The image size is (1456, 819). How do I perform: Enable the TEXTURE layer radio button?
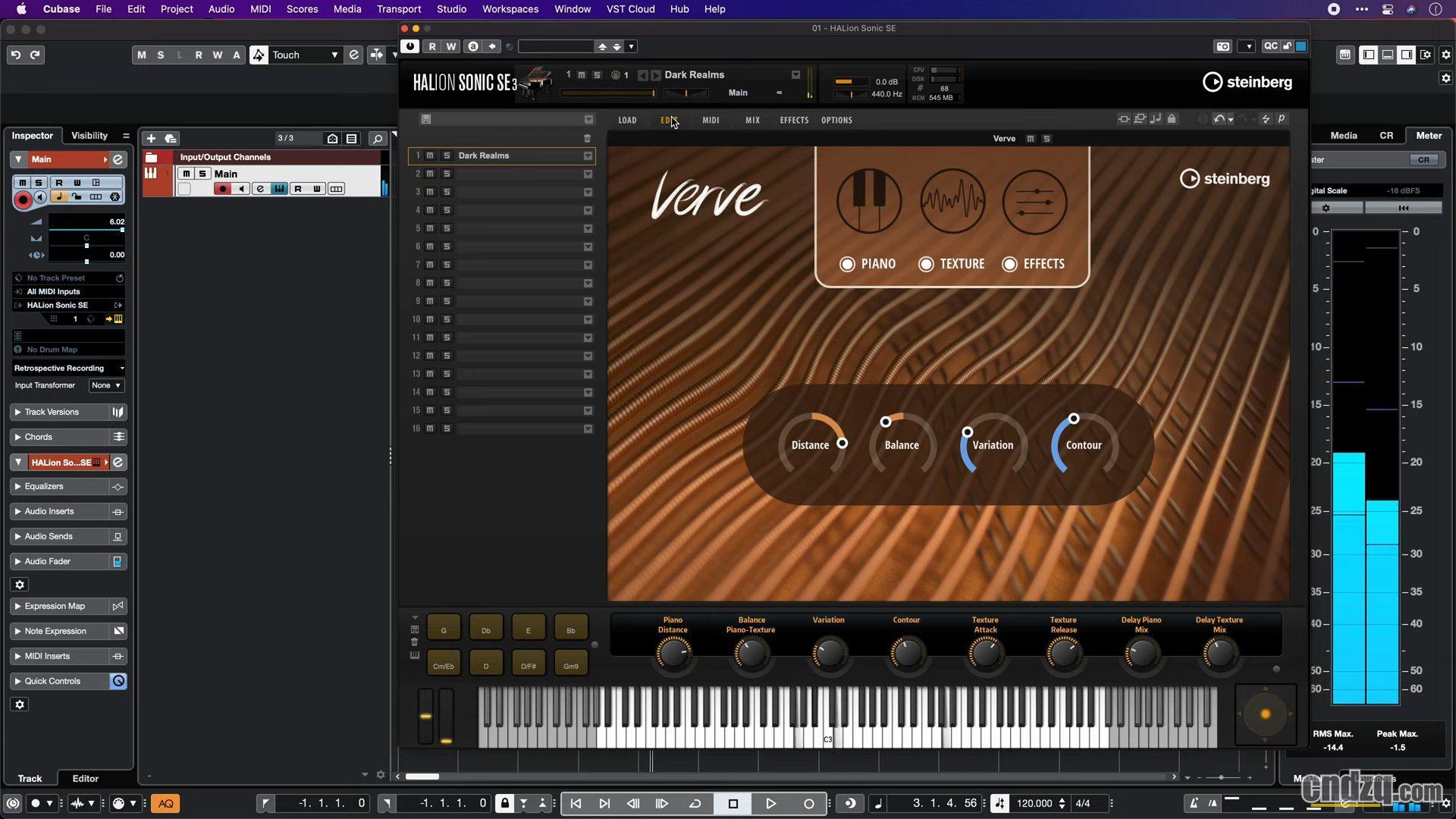(x=925, y=264)
